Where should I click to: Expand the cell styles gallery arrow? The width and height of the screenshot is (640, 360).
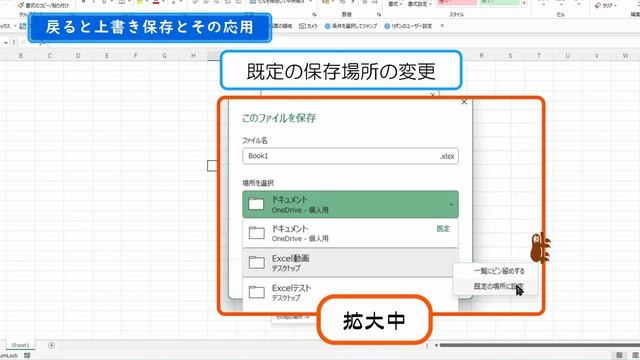click(524, 3)
